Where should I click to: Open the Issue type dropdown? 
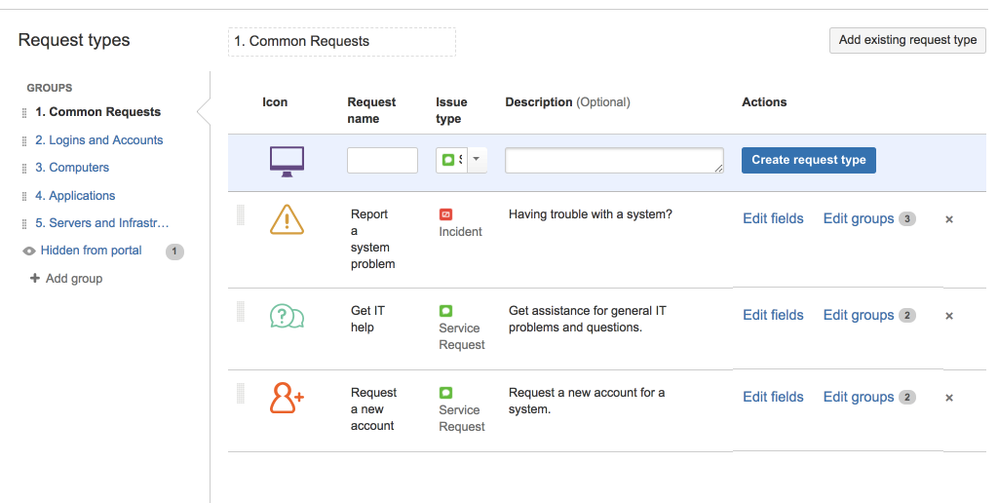(x=476, y=160)
